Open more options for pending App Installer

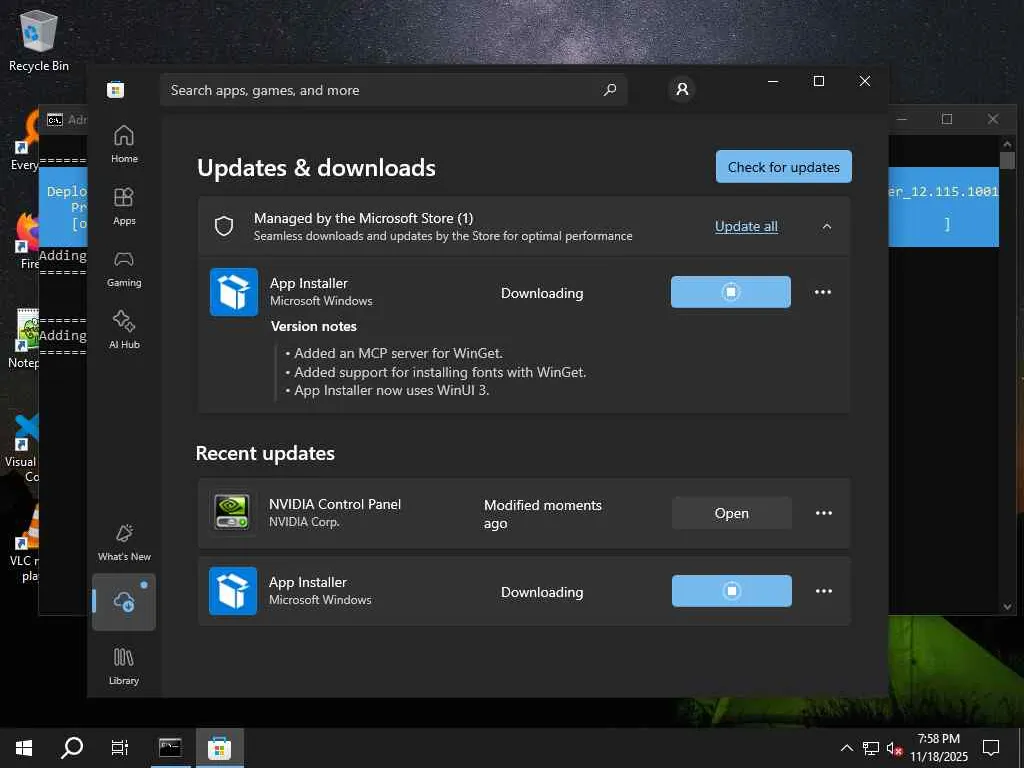coord(823,292)
